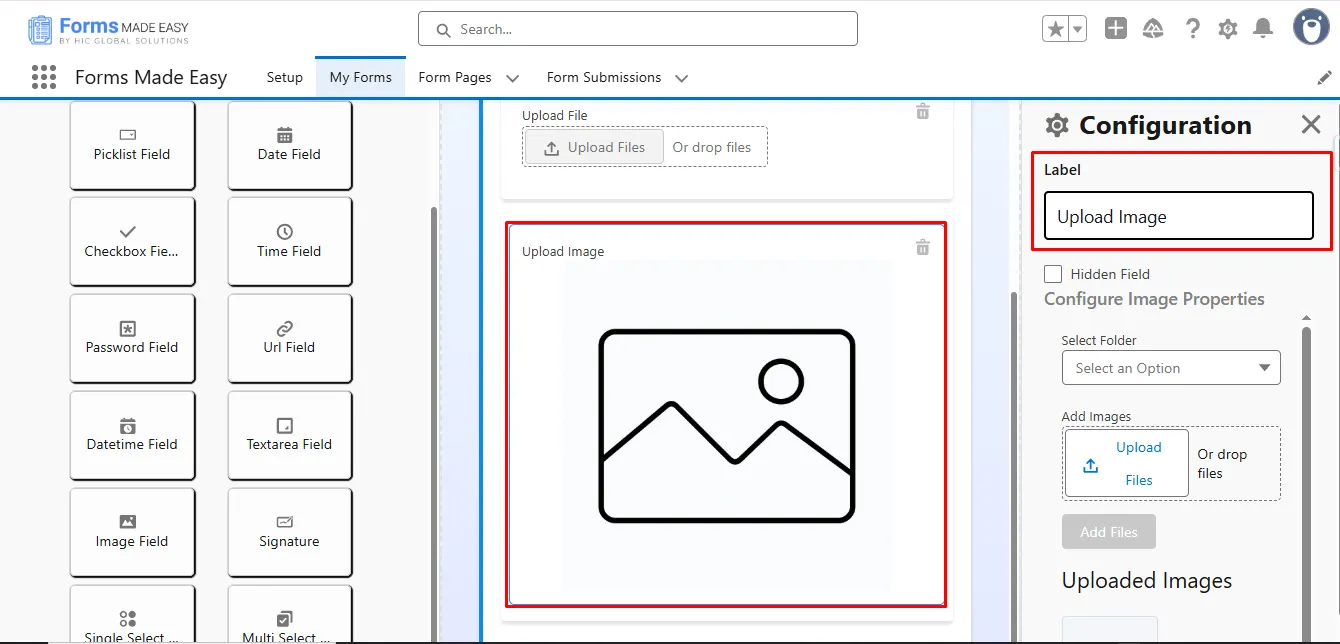Select the image placeholder in Upload Image field
1340x644 pixels.
pos(727,426)
